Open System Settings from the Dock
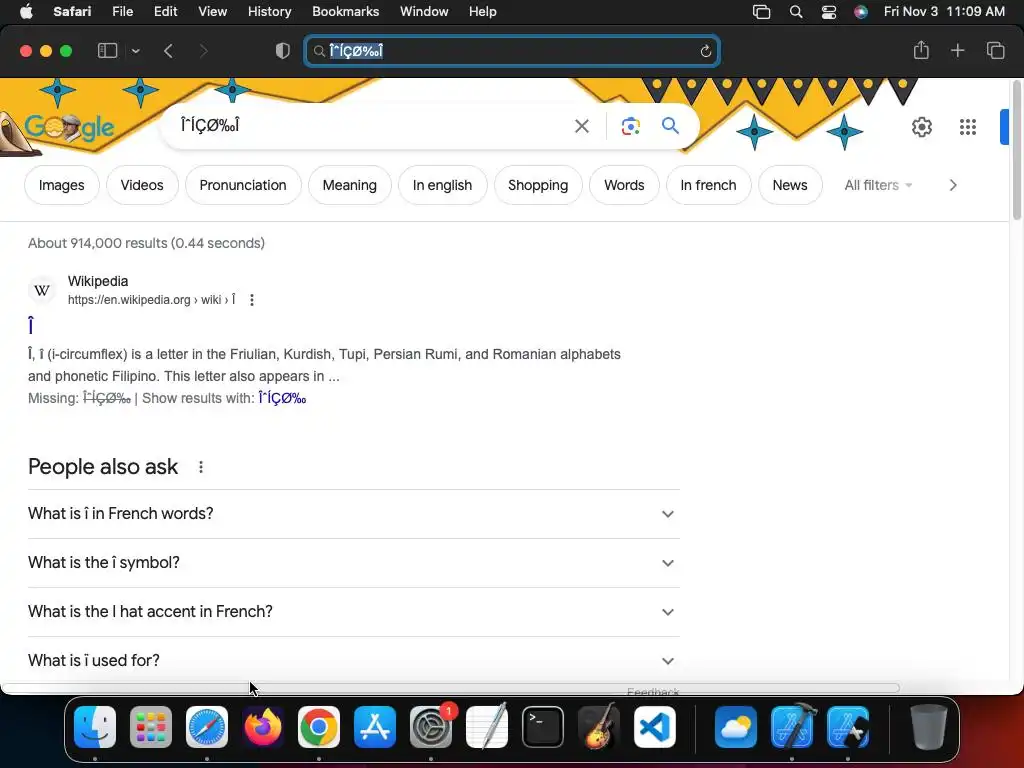 pyautogui.click(x=431, y=727)
